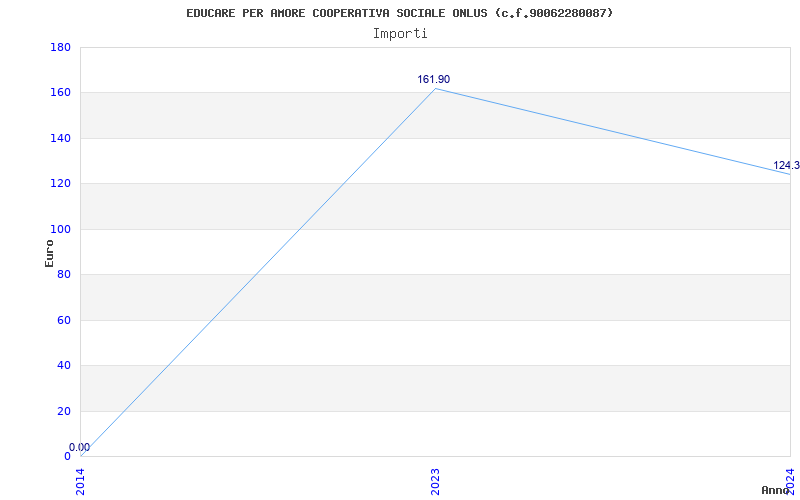Click the 'Importi' subtitle
Screen dimensions: 800x500
399,34
